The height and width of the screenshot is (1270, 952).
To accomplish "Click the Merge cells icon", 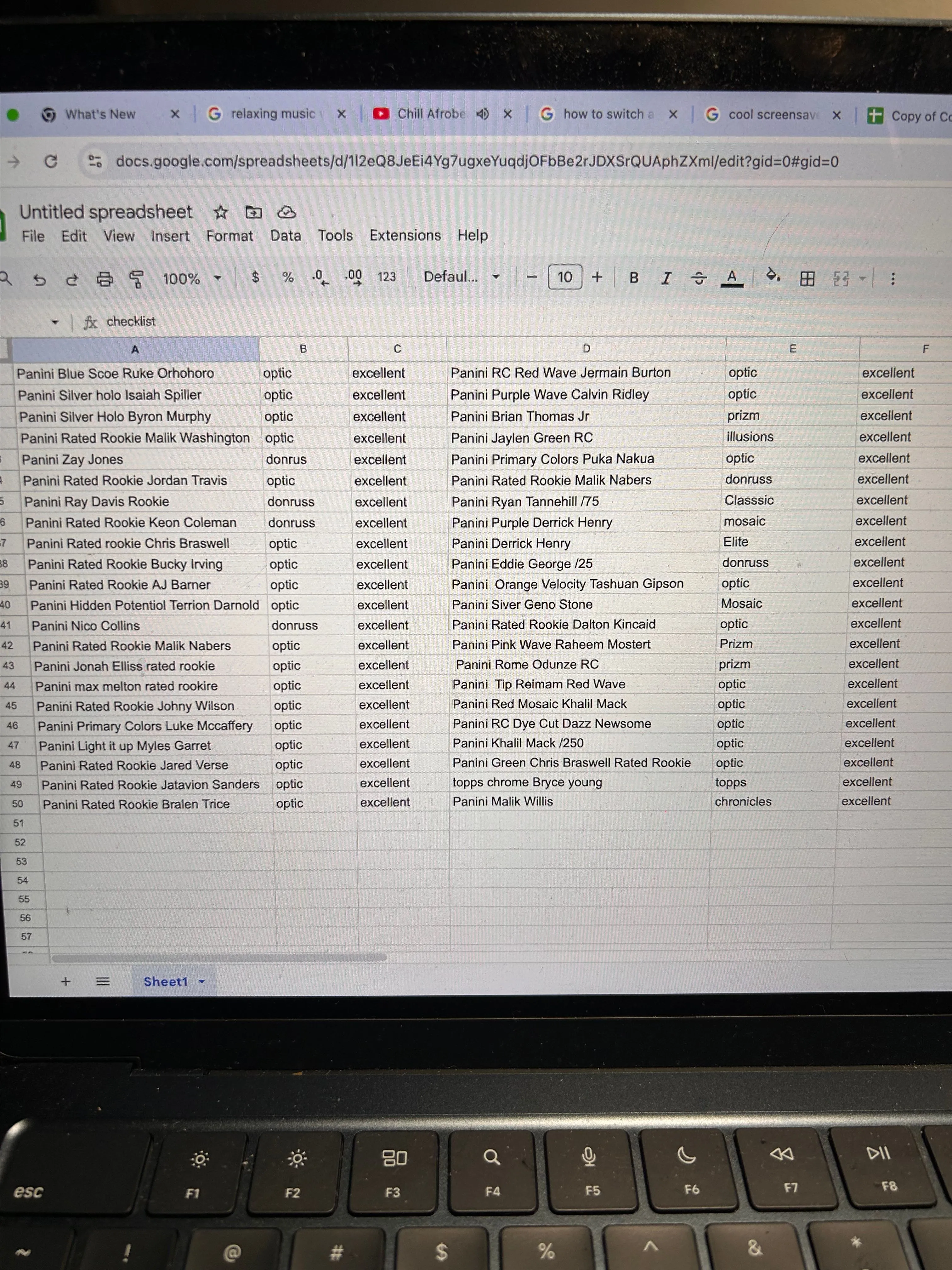I will (841, 278).
